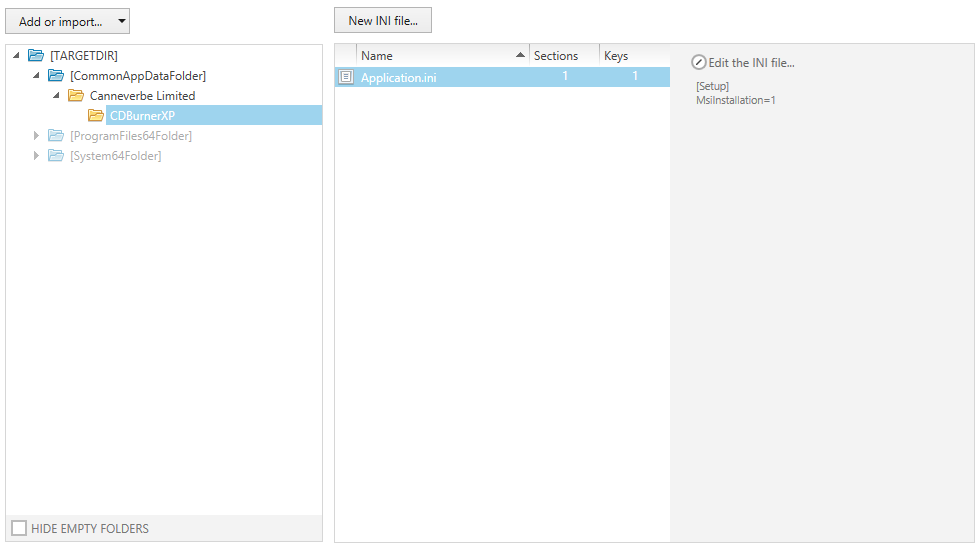Click the CDBurnerXP folder icon
Viewport: 980px width, 548px height.
(96, 116)
